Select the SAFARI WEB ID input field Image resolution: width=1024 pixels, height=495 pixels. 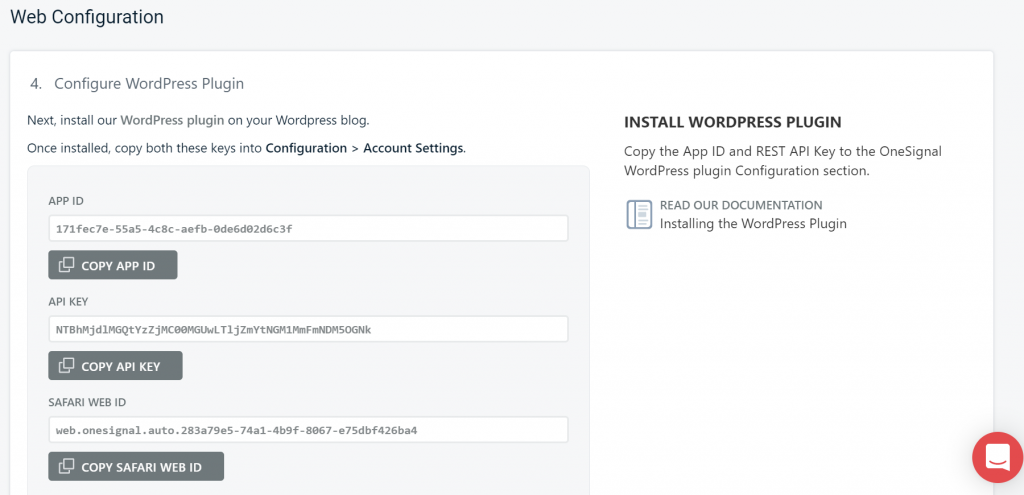click(x=308, y=430)
